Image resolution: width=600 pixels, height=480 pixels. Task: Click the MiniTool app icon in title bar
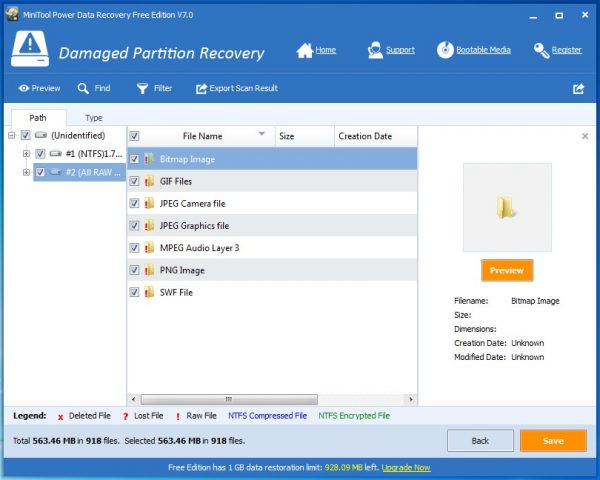coord(12,14)
